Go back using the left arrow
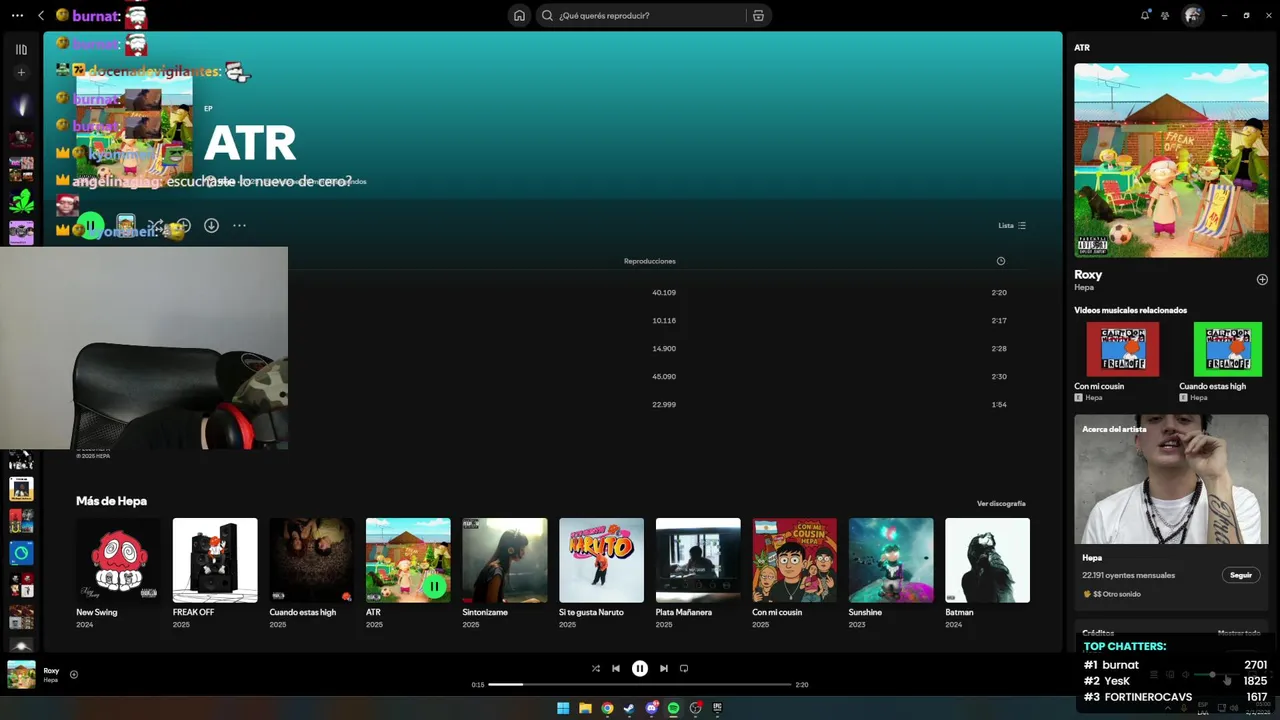The width and height of the screenshot is (1280, 720). [x=41, y=15]
